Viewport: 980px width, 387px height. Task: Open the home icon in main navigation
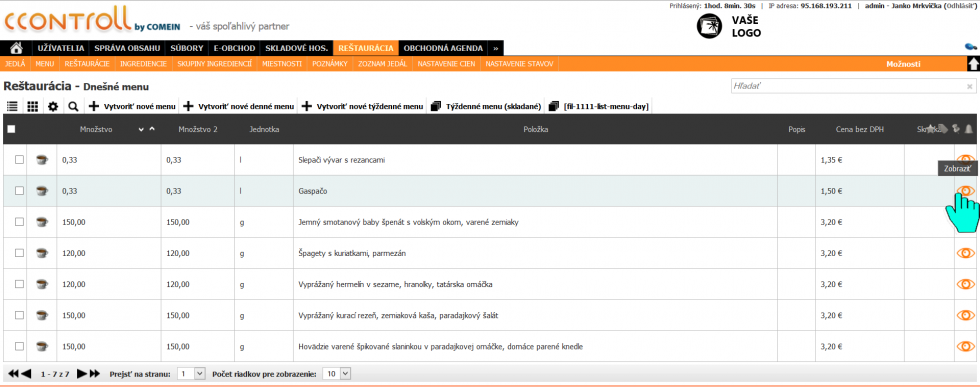tap(17, 48)
